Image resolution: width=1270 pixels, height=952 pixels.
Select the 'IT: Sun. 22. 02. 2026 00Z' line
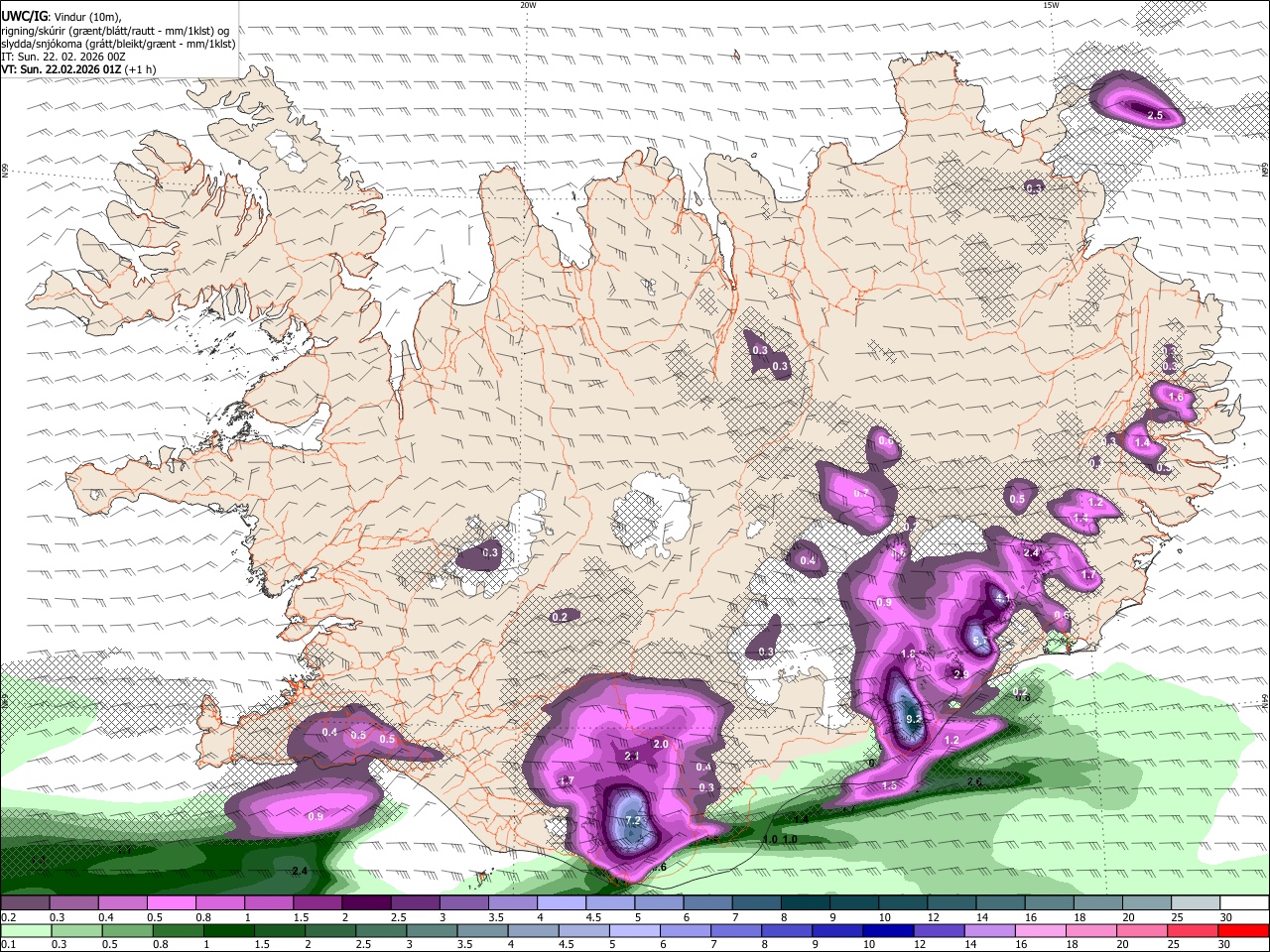click(63, 57)
